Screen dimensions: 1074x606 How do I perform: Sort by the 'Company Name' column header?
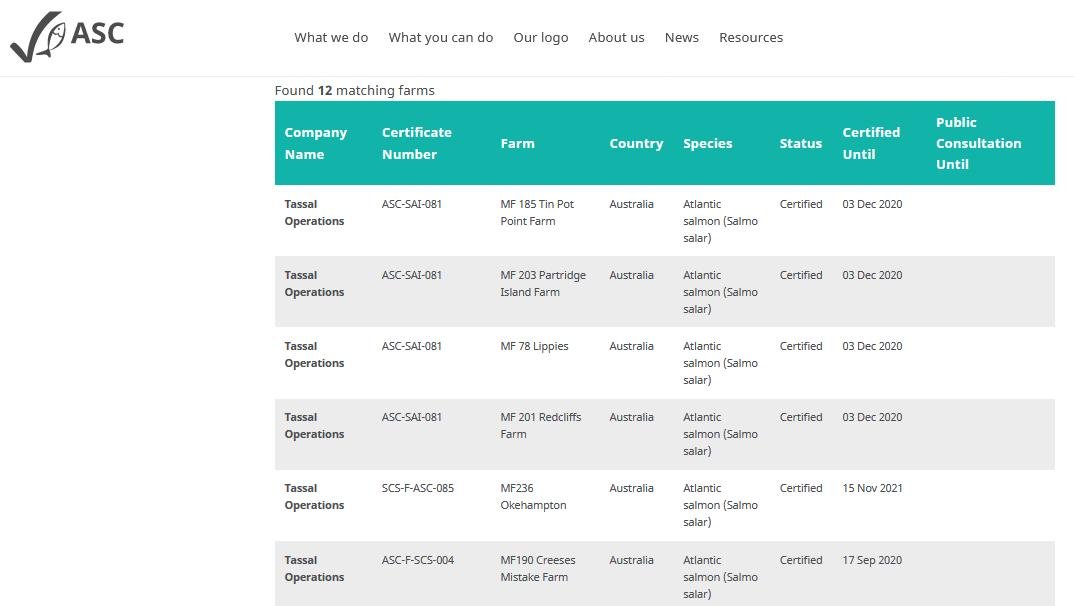tap(316, 143)
